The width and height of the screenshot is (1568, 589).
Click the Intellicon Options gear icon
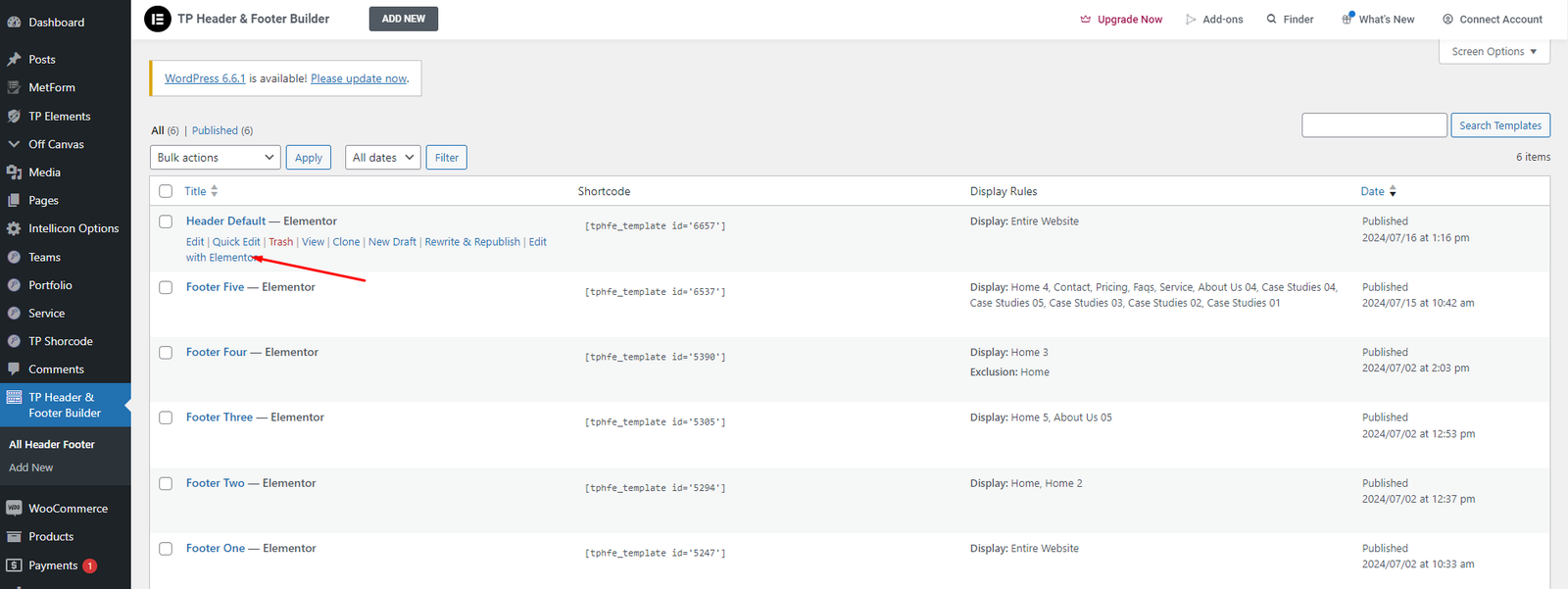14,228
